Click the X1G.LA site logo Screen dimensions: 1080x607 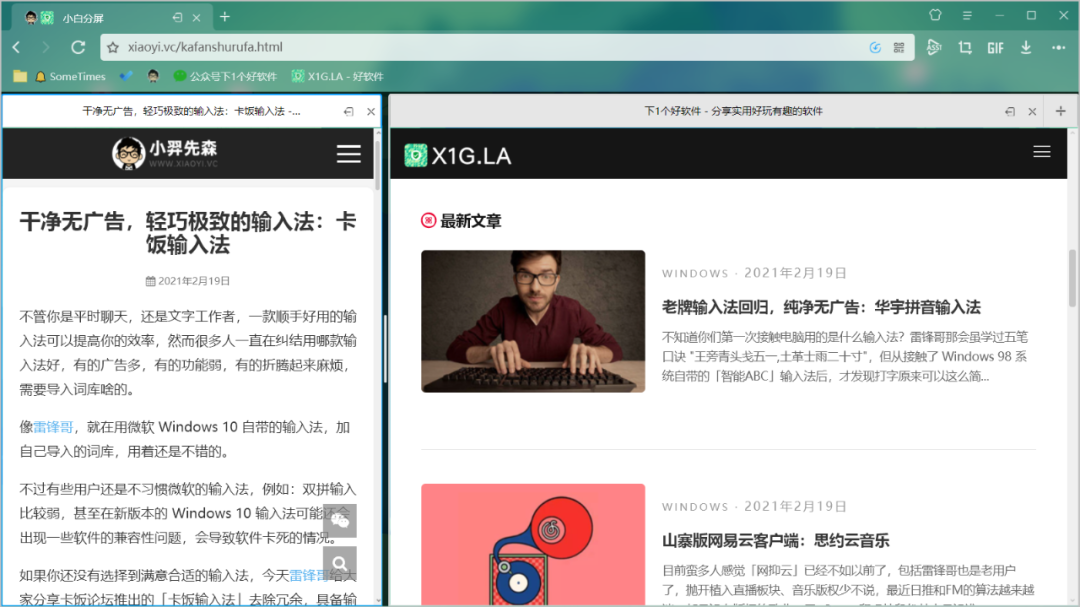tap(458, 156)
